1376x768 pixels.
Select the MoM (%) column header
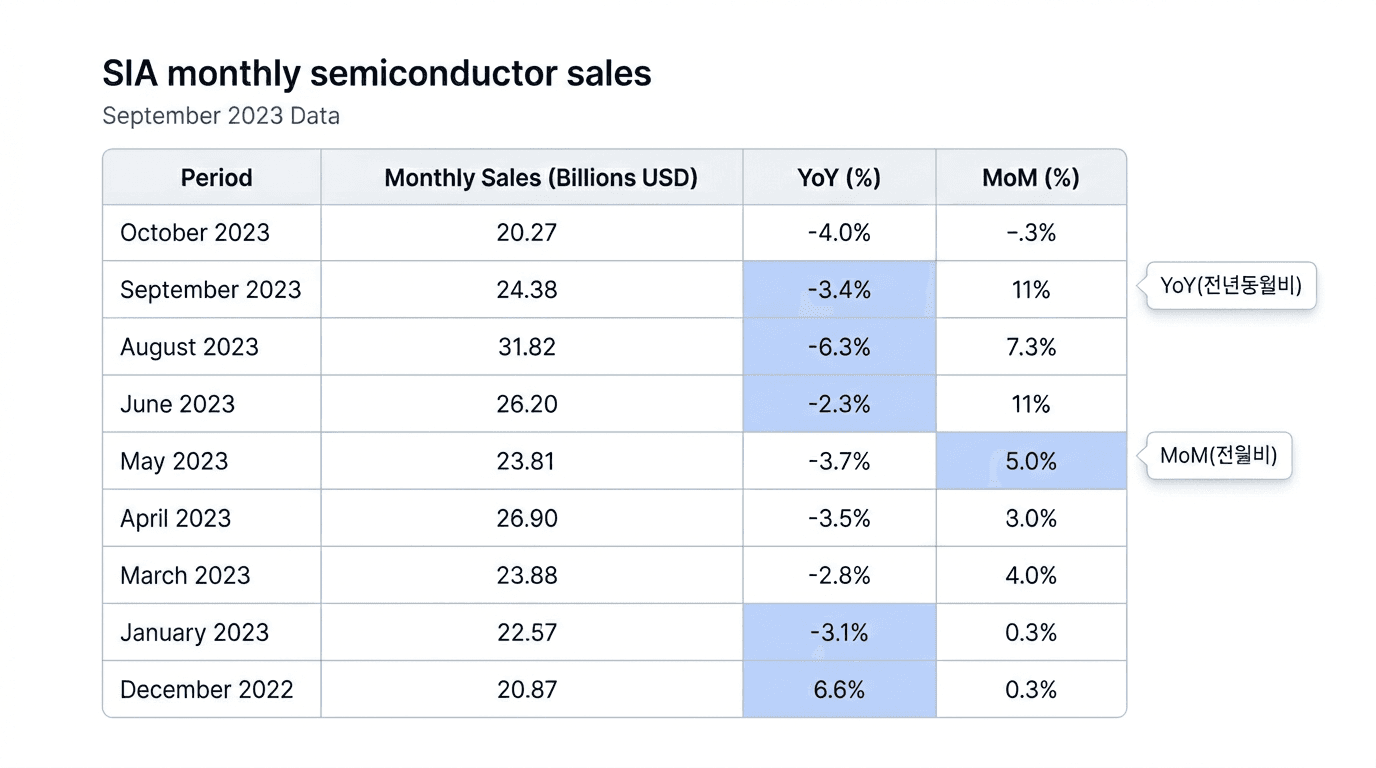(x=1031, y=178)
